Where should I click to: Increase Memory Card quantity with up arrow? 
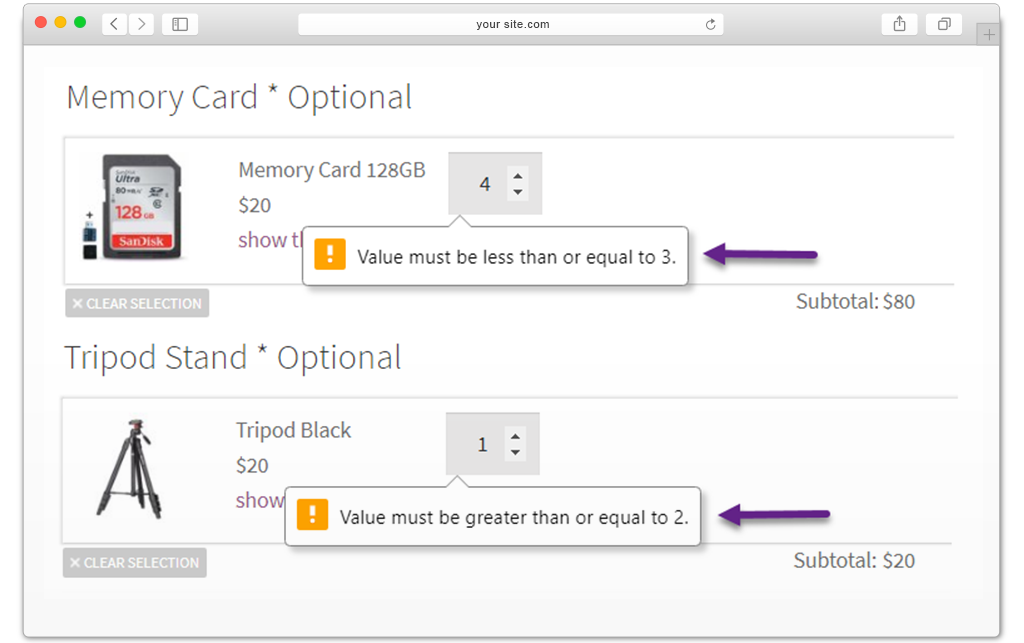517,177
